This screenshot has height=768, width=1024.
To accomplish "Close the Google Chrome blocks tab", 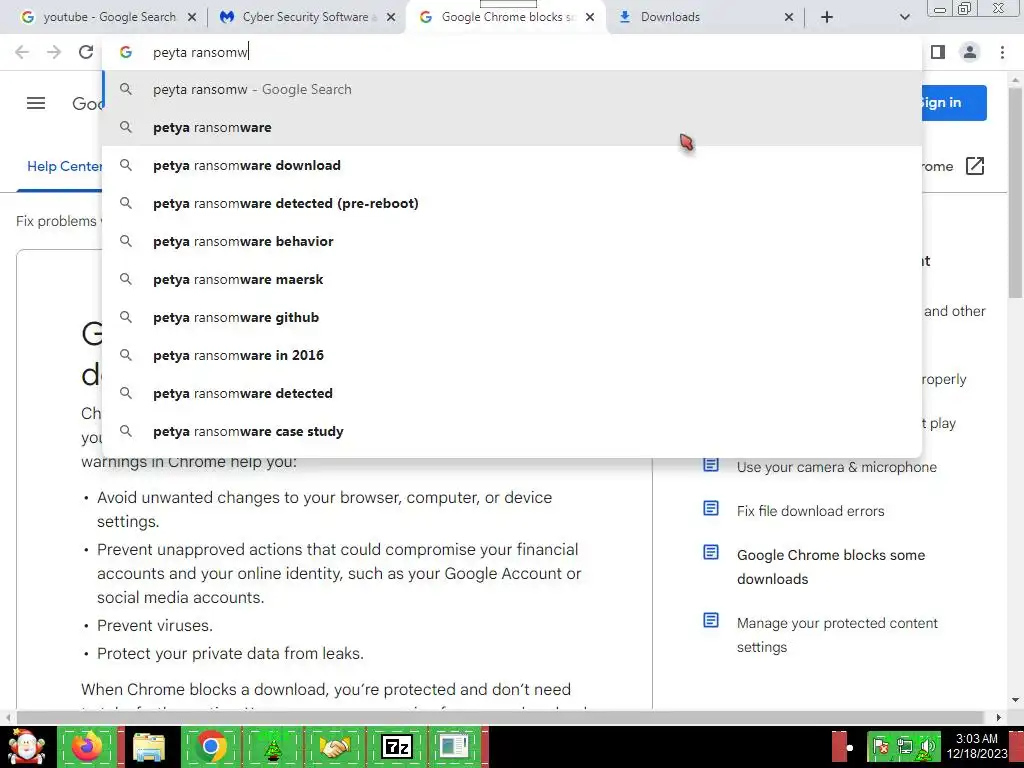I will point(590,17).
